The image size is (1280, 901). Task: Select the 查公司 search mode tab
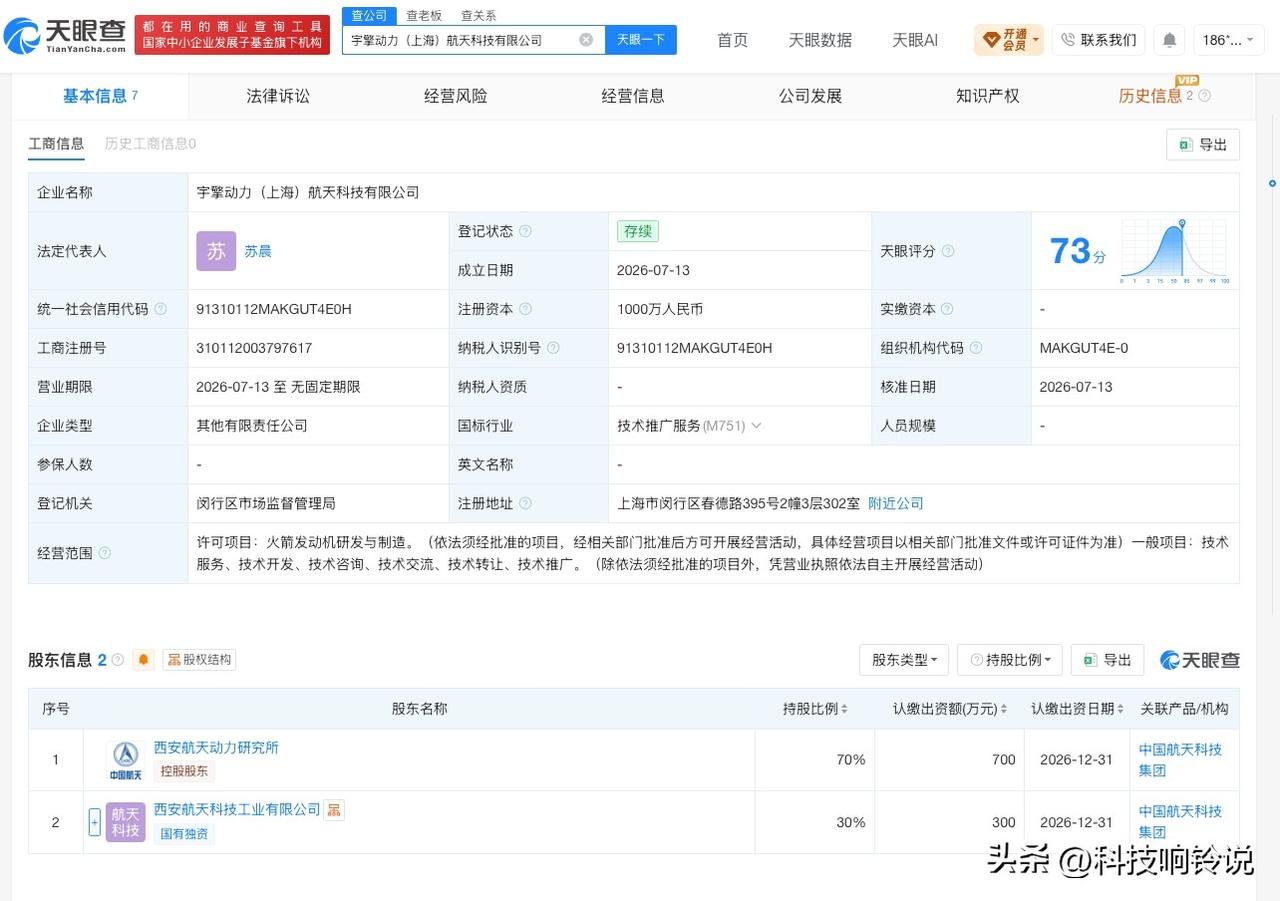pyautogui.click(x=369, y=15)
